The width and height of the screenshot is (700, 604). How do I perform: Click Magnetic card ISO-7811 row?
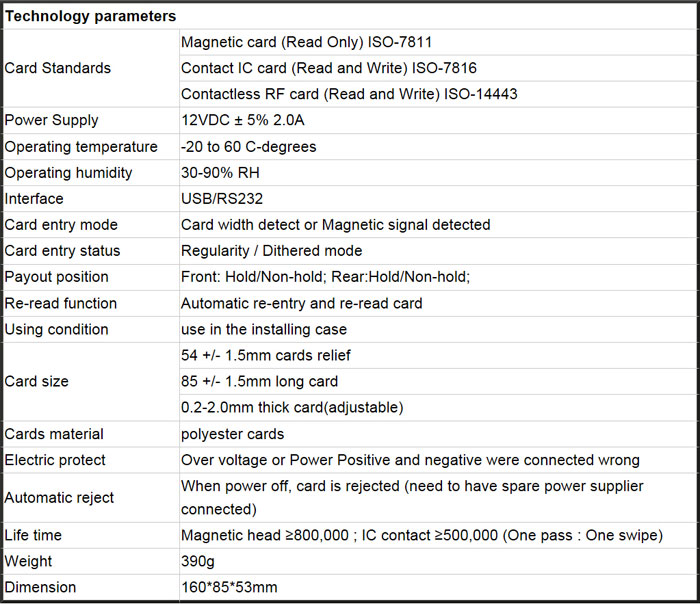[x=306, y=42]
